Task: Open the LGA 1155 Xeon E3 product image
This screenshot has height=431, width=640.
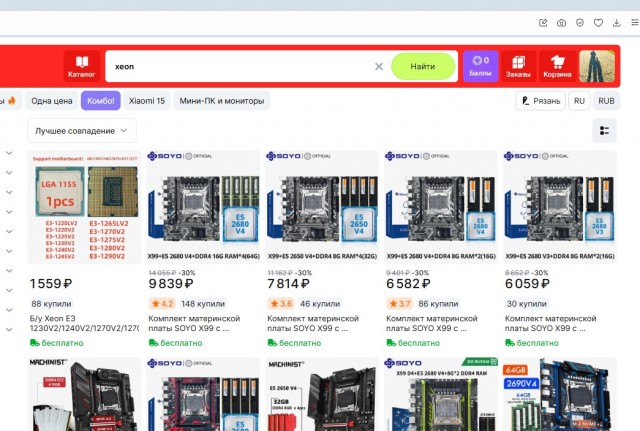Action: (84, 207)
